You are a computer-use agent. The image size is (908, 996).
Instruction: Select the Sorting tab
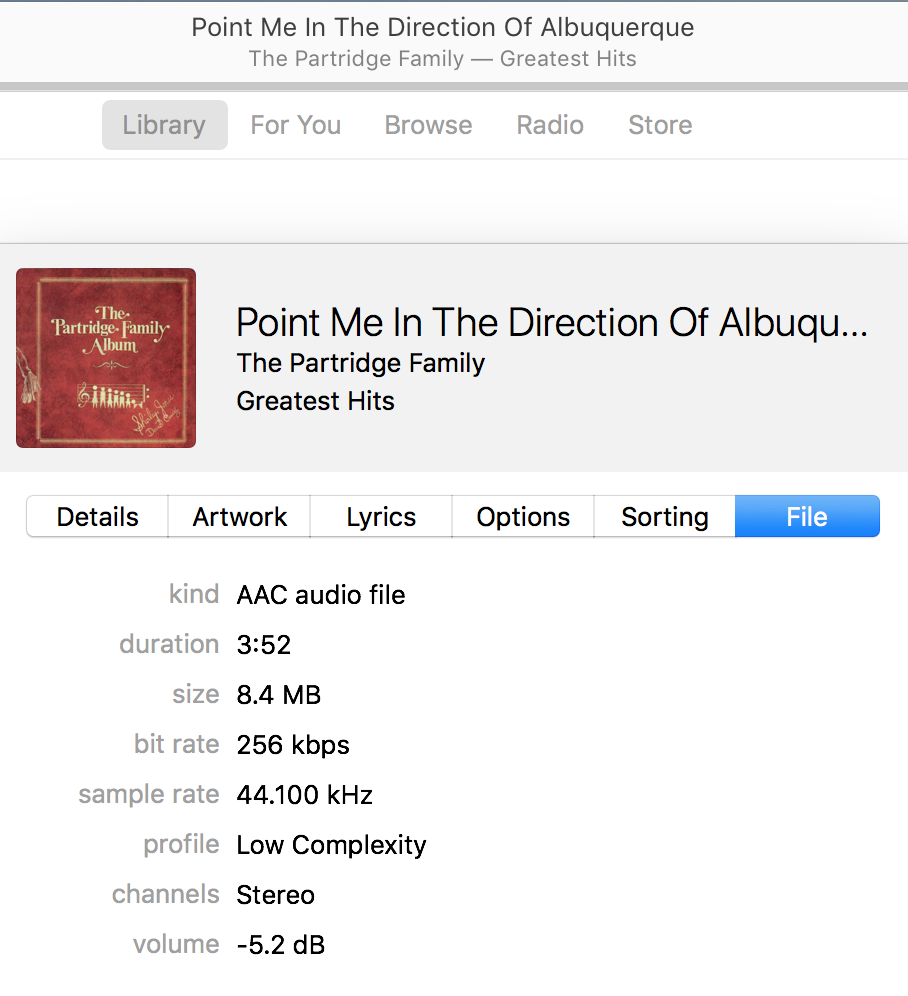point(665,517)
